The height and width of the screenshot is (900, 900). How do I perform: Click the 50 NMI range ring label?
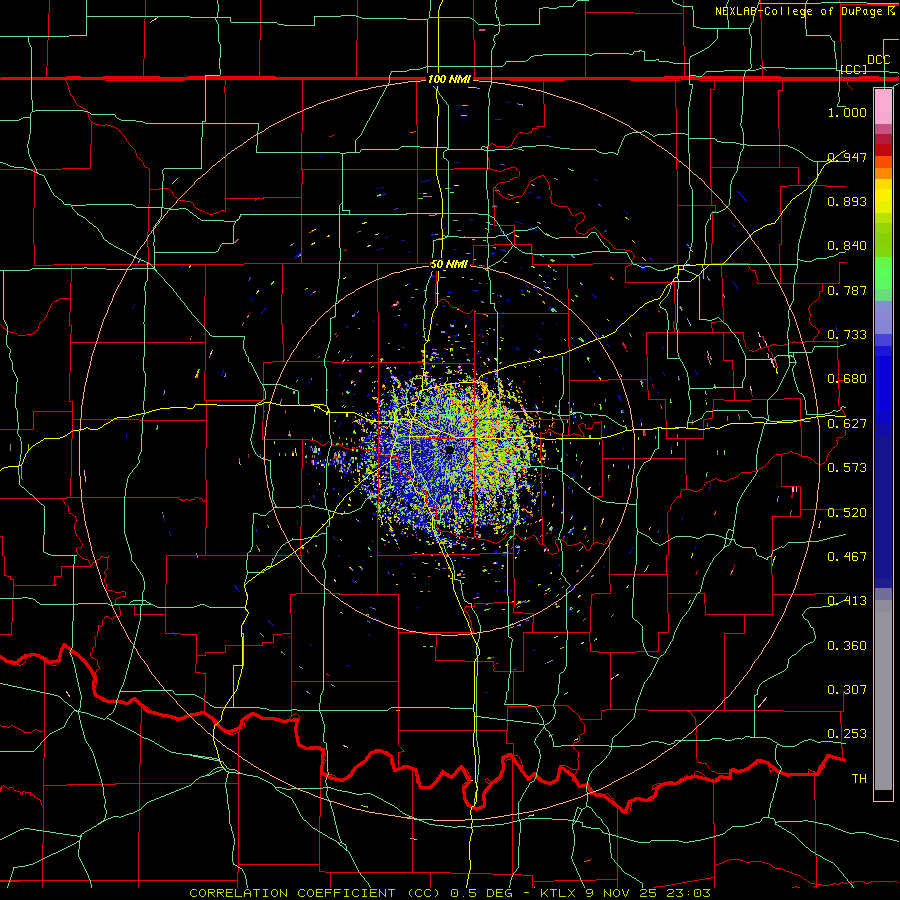(449, 265)
